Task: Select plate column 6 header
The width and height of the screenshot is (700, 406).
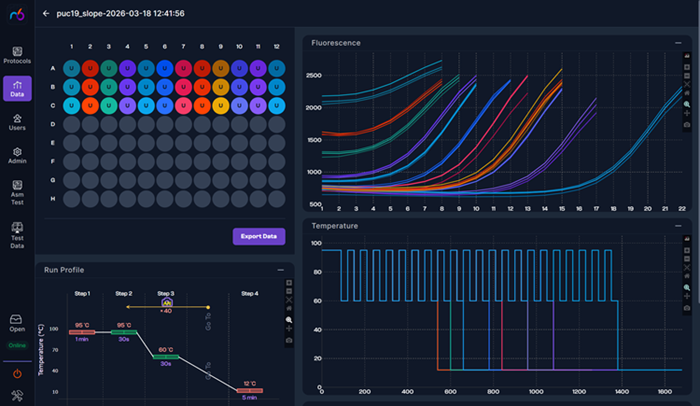Action: pyautogui.click(x=165, y=46)
